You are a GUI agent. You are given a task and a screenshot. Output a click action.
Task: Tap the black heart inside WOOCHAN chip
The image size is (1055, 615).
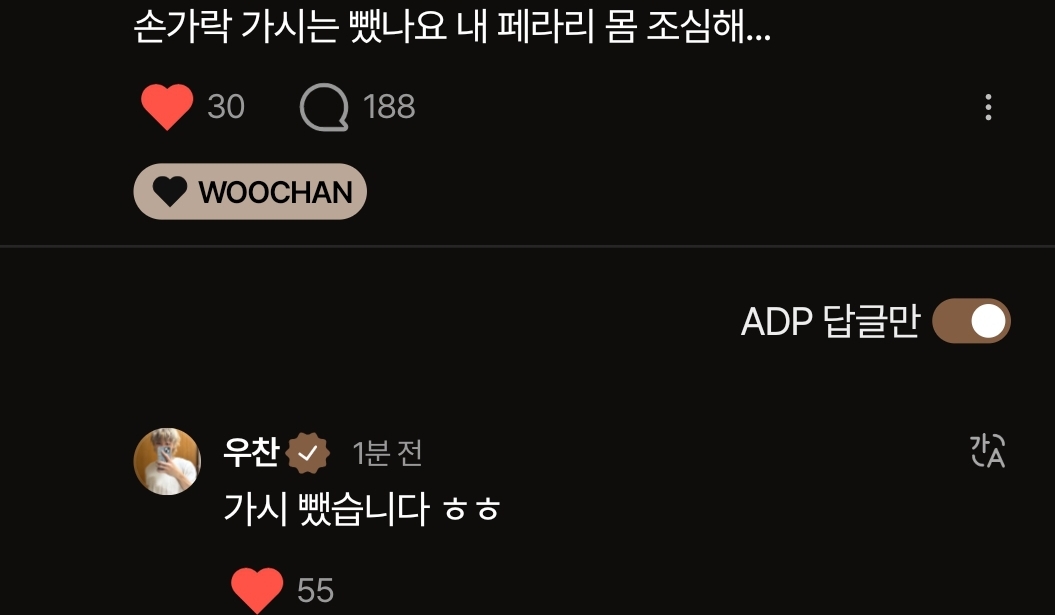coord(170,192)
